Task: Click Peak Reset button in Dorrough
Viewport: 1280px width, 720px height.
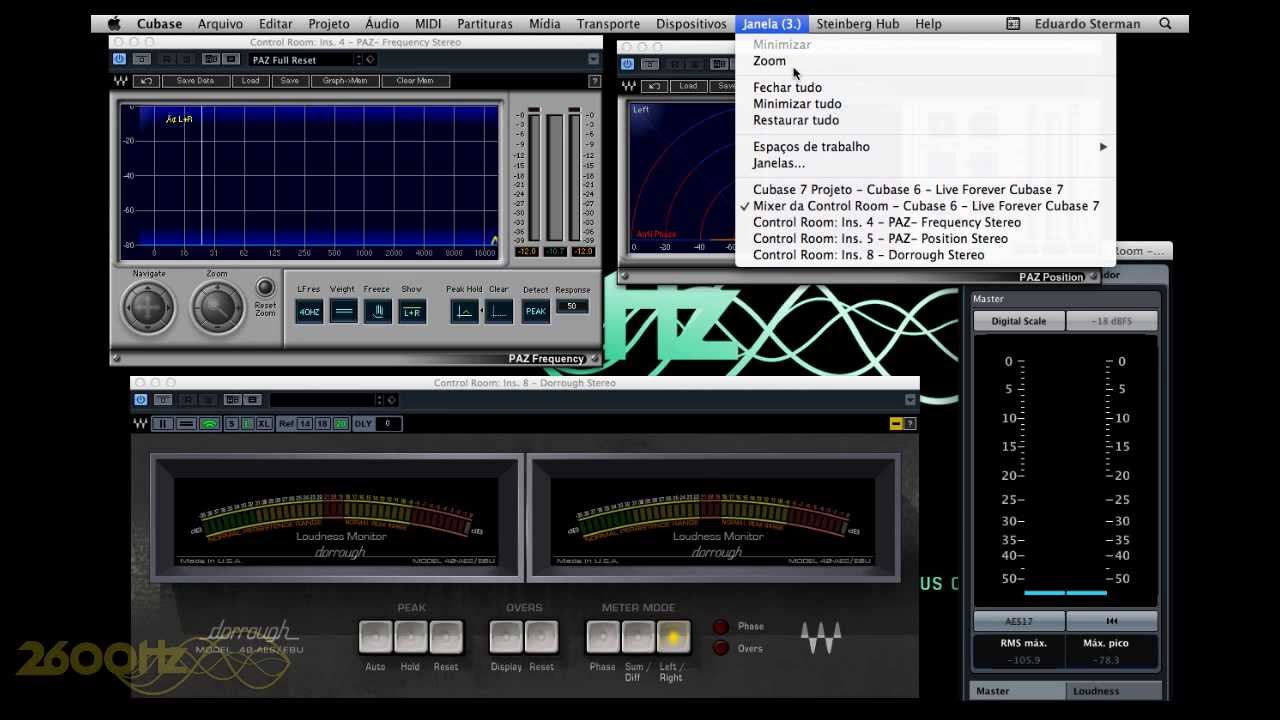Action: 446,637
